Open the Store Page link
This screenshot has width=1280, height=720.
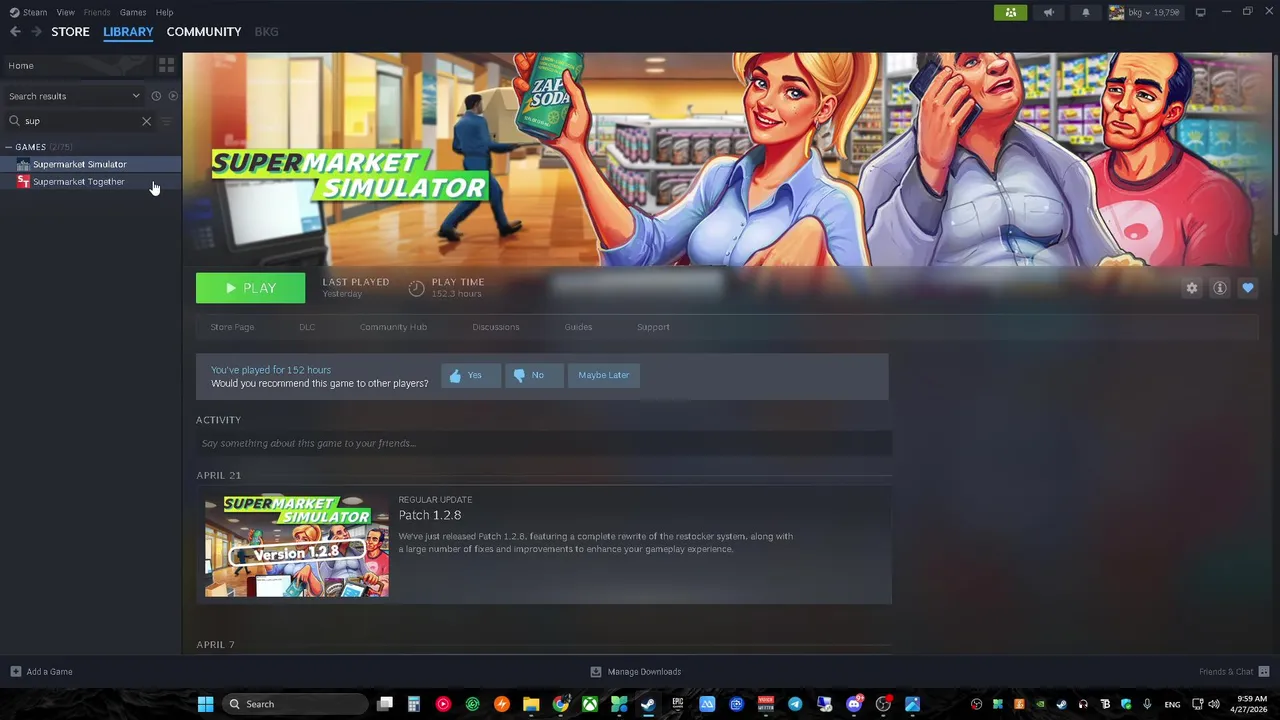[232, 327]
